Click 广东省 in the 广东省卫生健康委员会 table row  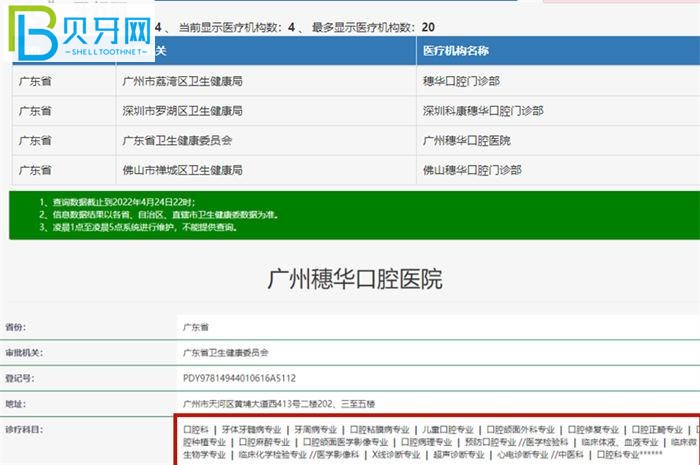(x=35, y=141)
